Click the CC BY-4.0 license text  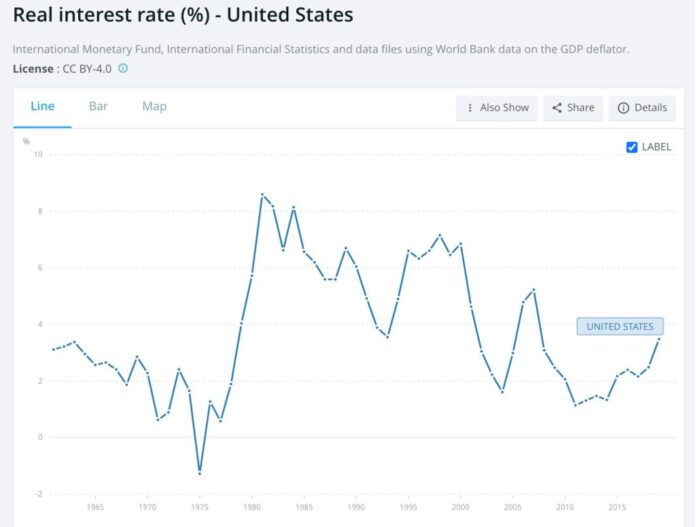pyautogui.click(x=87, y=68)
